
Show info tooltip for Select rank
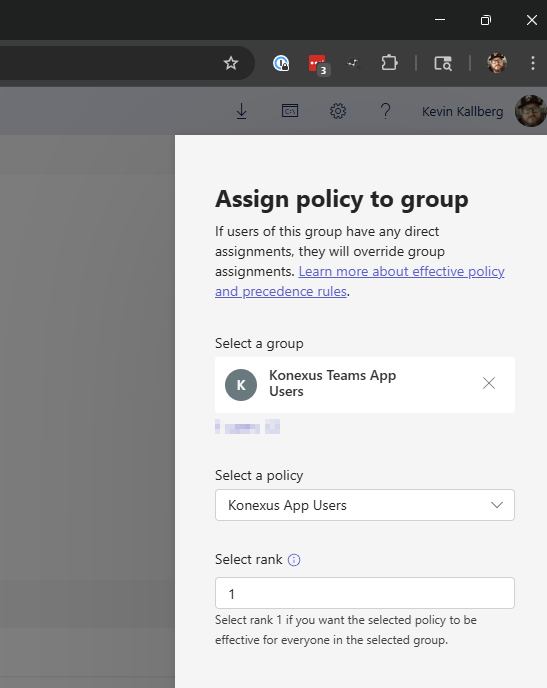pos(294,560)
